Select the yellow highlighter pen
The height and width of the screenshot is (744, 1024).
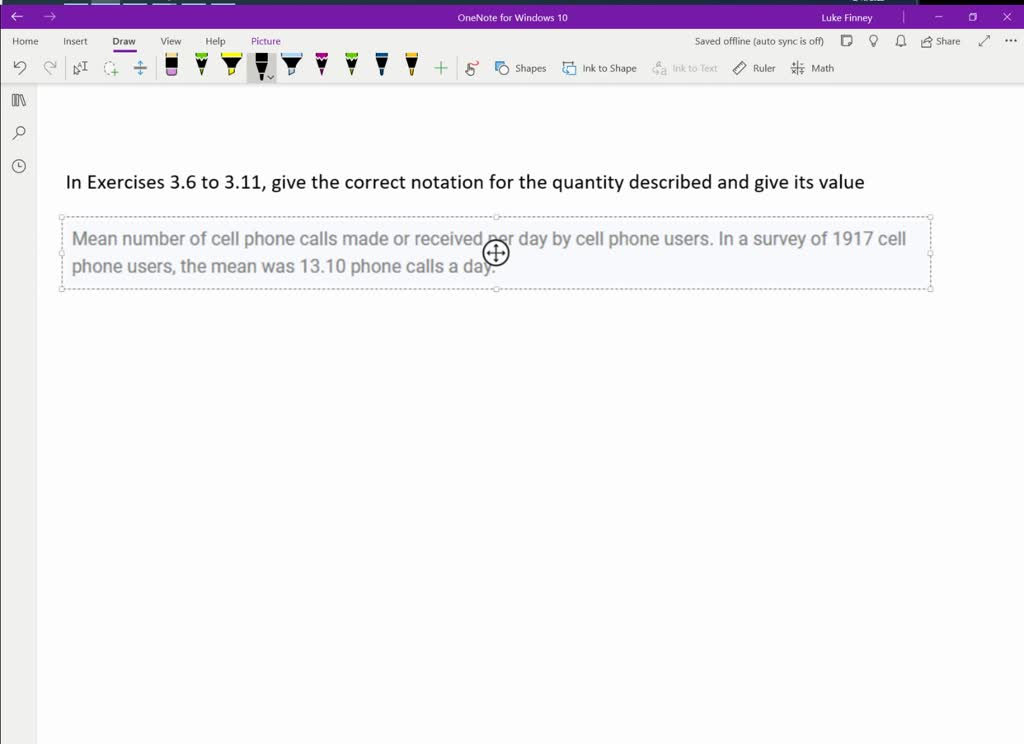click(x=232, y=67)
